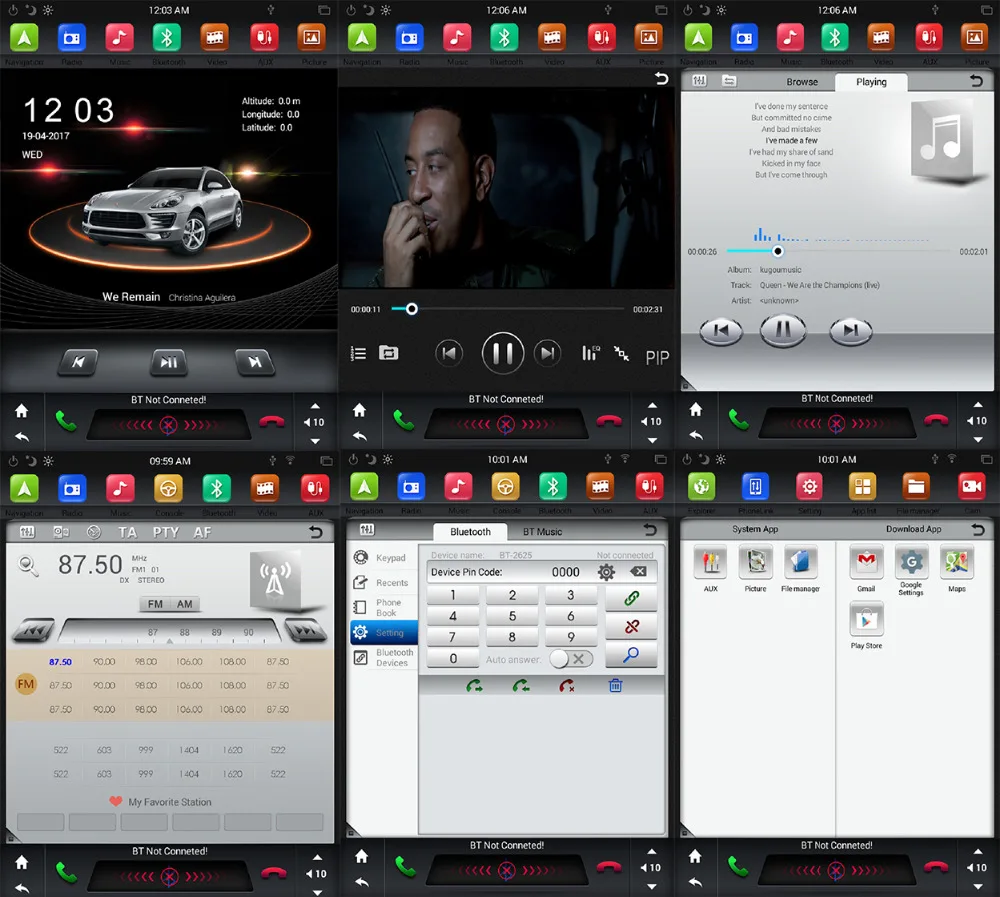Search for Bluetooth devices with the blue magnifier

pyautogui.click(x=631, y=655)
